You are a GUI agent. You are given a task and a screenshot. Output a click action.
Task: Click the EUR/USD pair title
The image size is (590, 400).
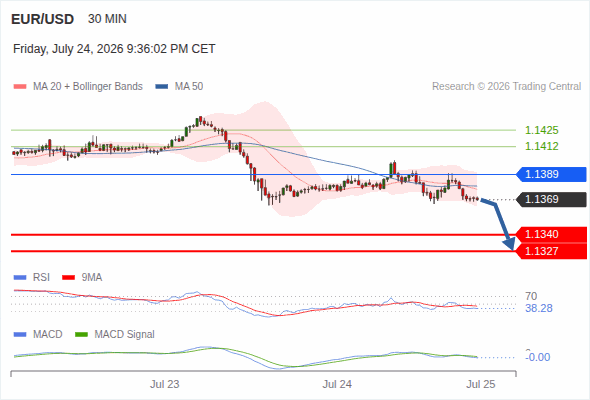pyautogui.click(x=43, y=19)
